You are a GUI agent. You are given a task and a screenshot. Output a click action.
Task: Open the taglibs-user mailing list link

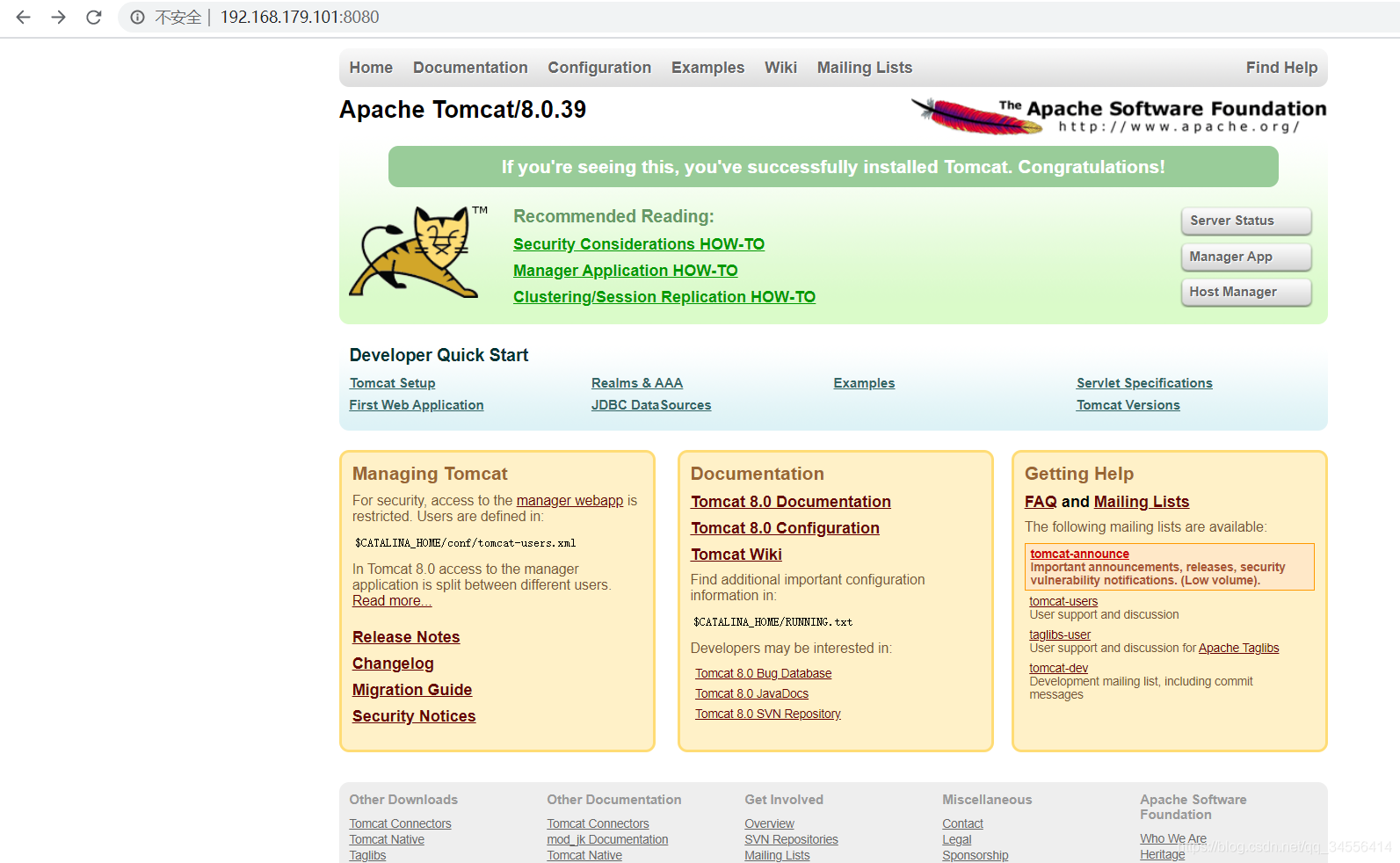1060,635
